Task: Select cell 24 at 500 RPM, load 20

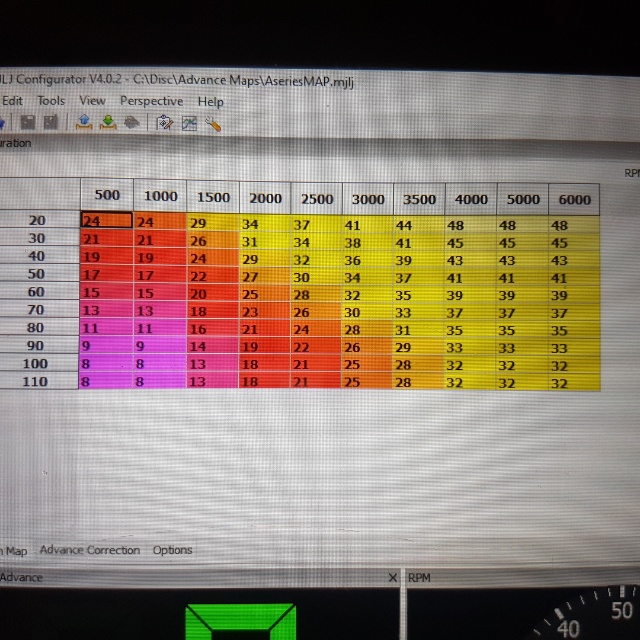Action: pos(107,220)
